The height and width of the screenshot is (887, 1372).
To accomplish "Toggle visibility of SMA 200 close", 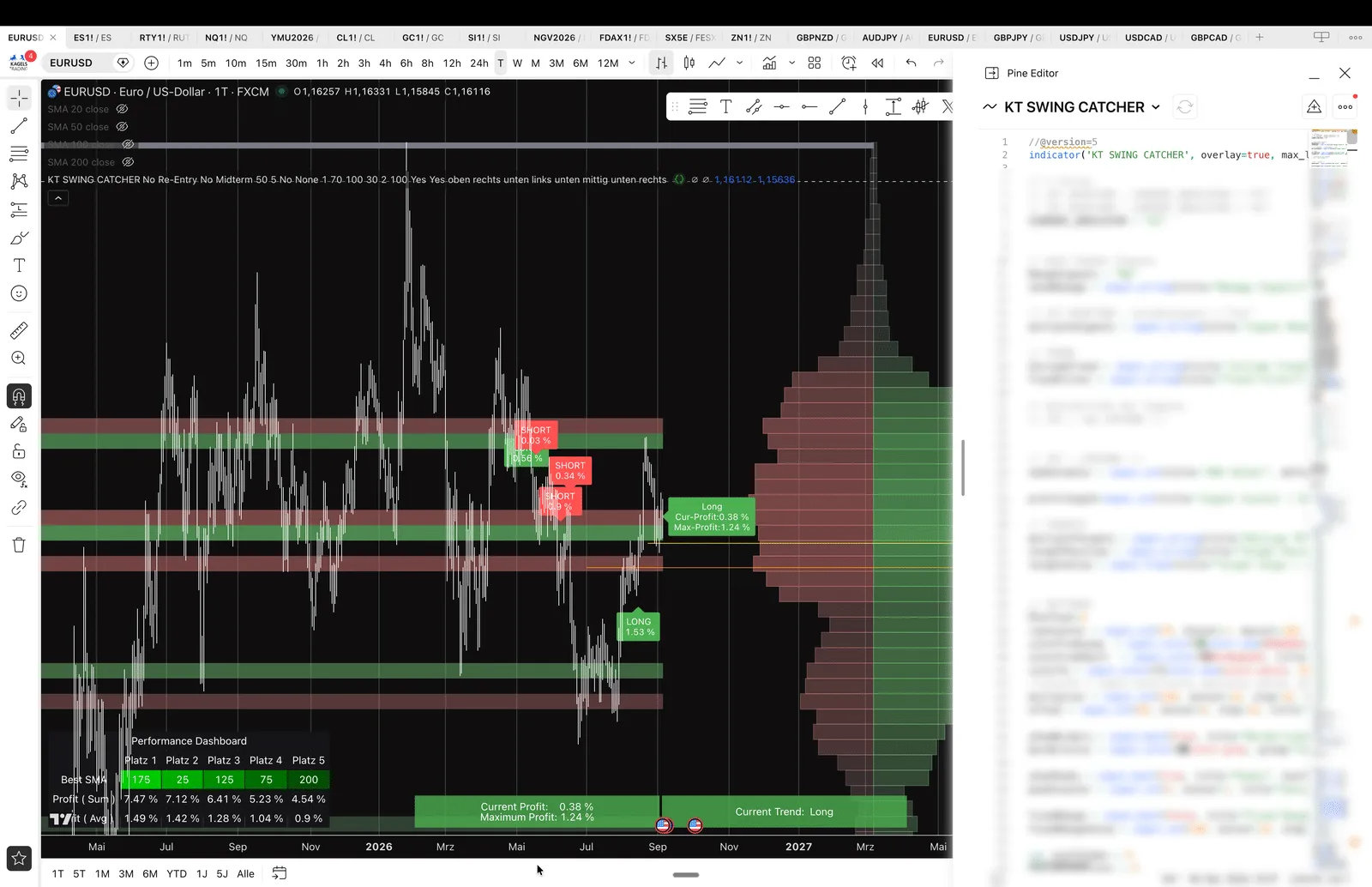I will pos(128,162).
